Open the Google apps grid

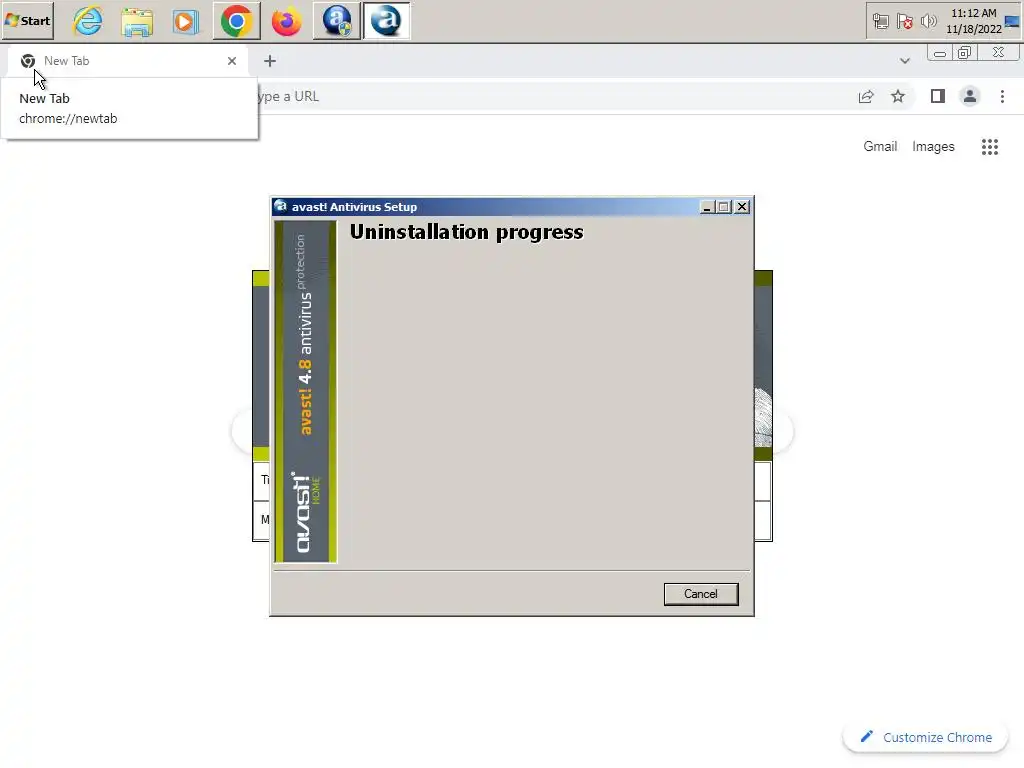click(990, 147)
